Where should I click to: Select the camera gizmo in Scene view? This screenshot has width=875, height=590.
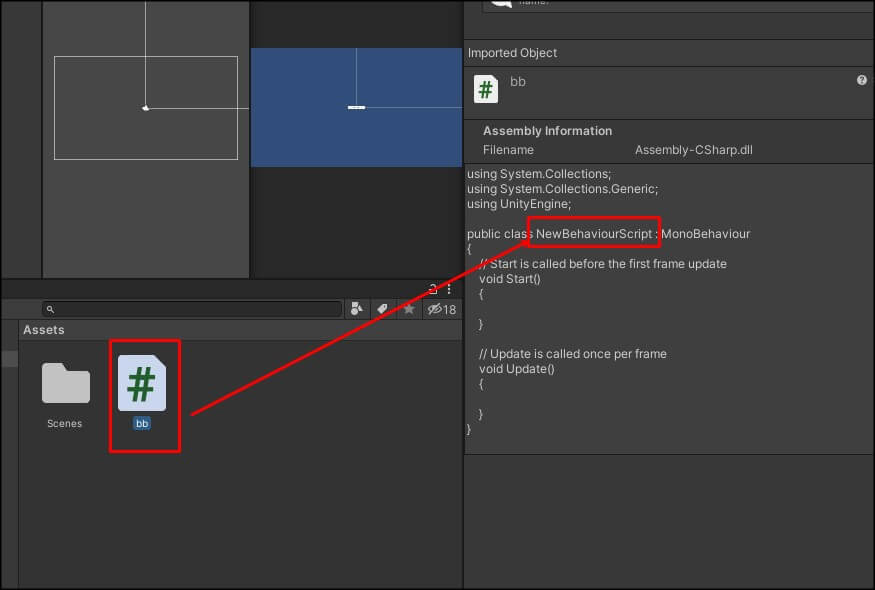[x=146, y=108]
